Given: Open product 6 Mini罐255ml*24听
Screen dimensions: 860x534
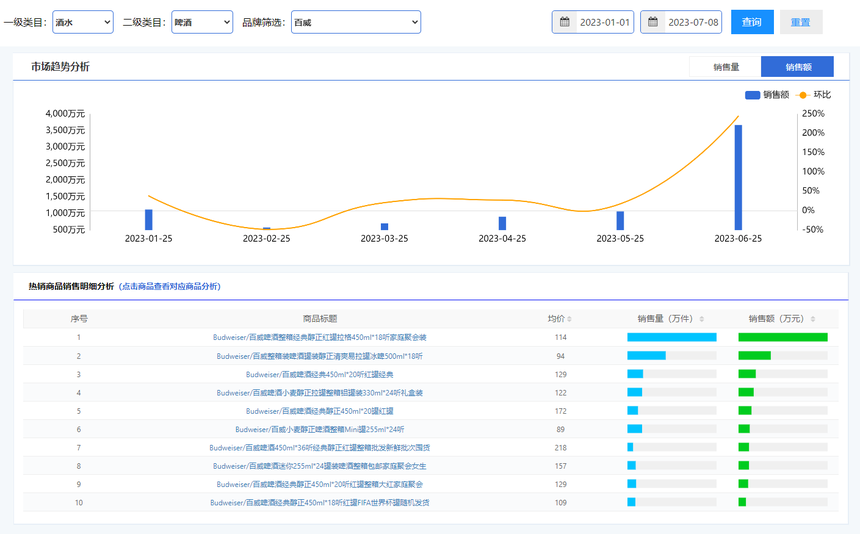Looking at the screenshot, I should [320, 429].
